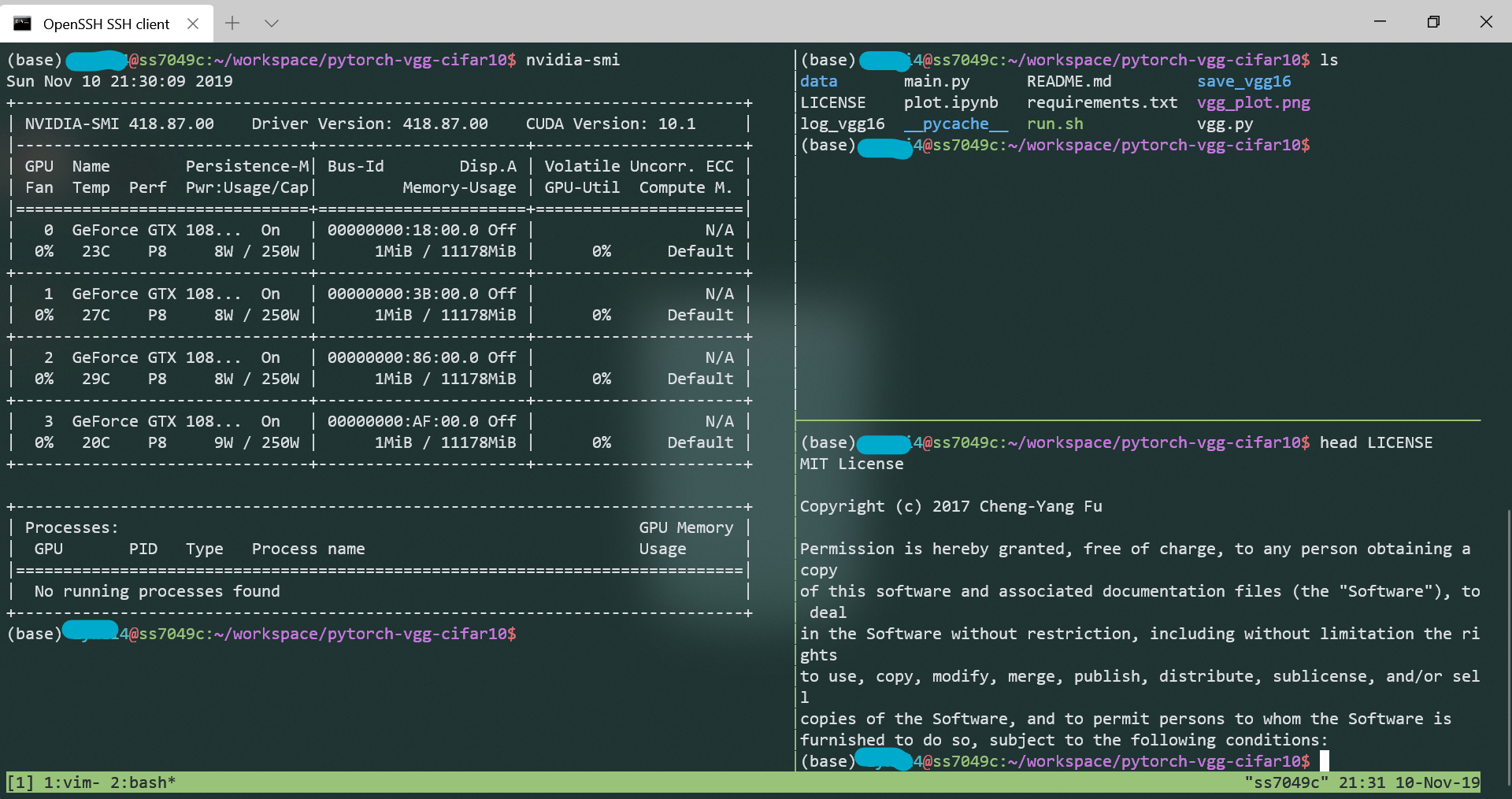Click the Bus-Id 00000000:3B:00.0 value
The width and height of the screenshot is (1512, 799).
402,294
